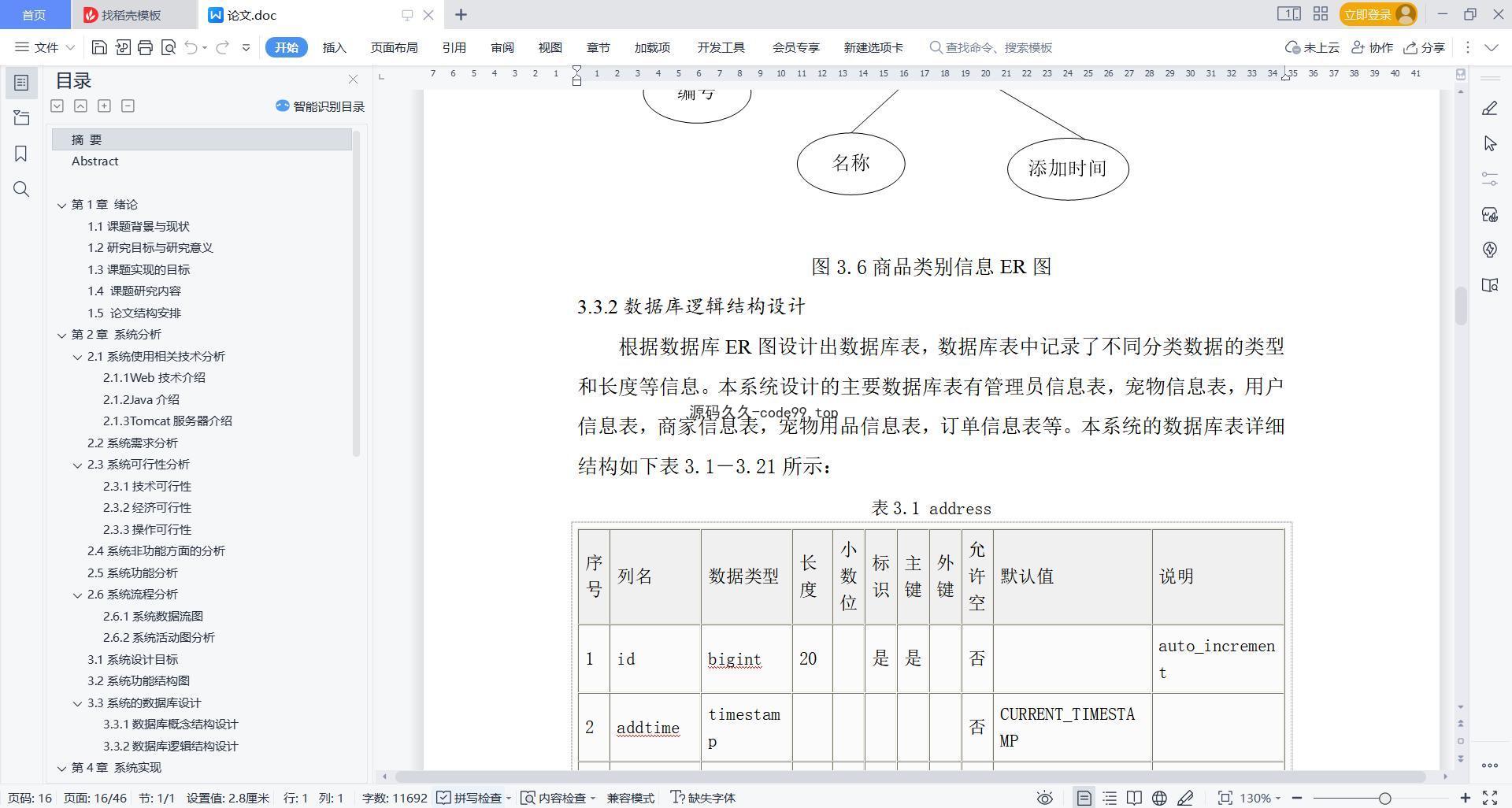
Task: Collapse 第 2 章 系统分析 tree node
Action: coord(61,335)
